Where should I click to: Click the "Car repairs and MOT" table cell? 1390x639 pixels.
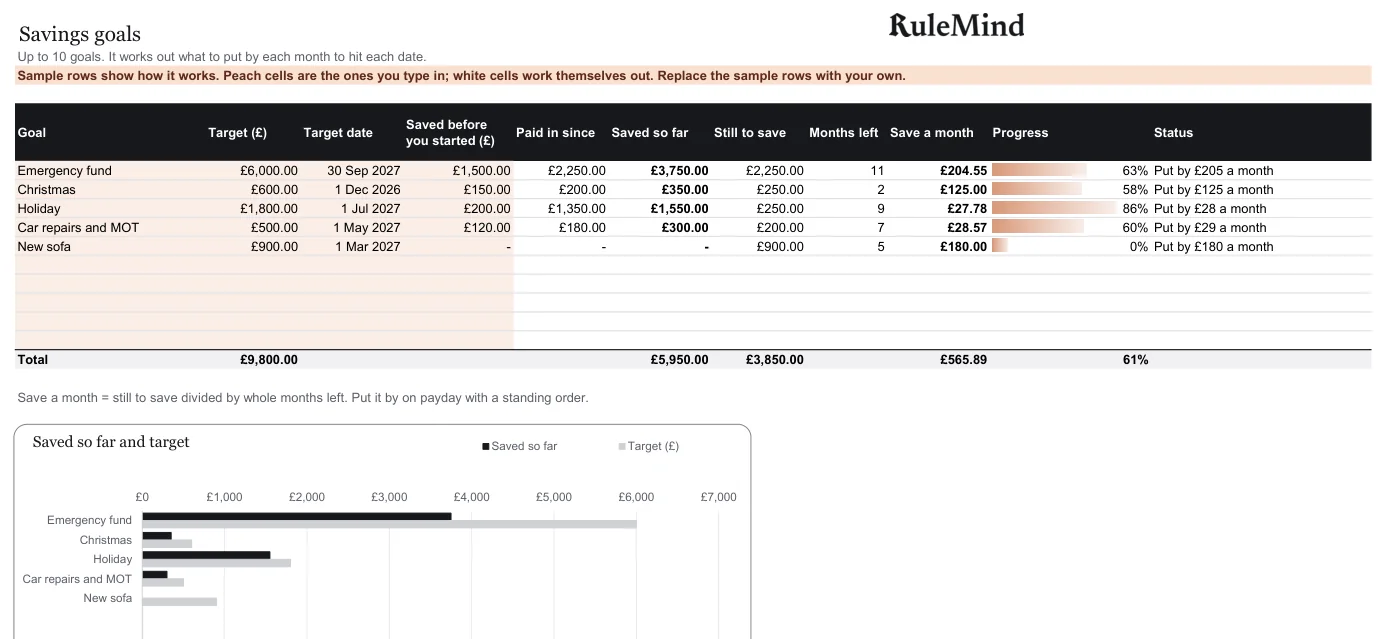(x=78, y=228)
